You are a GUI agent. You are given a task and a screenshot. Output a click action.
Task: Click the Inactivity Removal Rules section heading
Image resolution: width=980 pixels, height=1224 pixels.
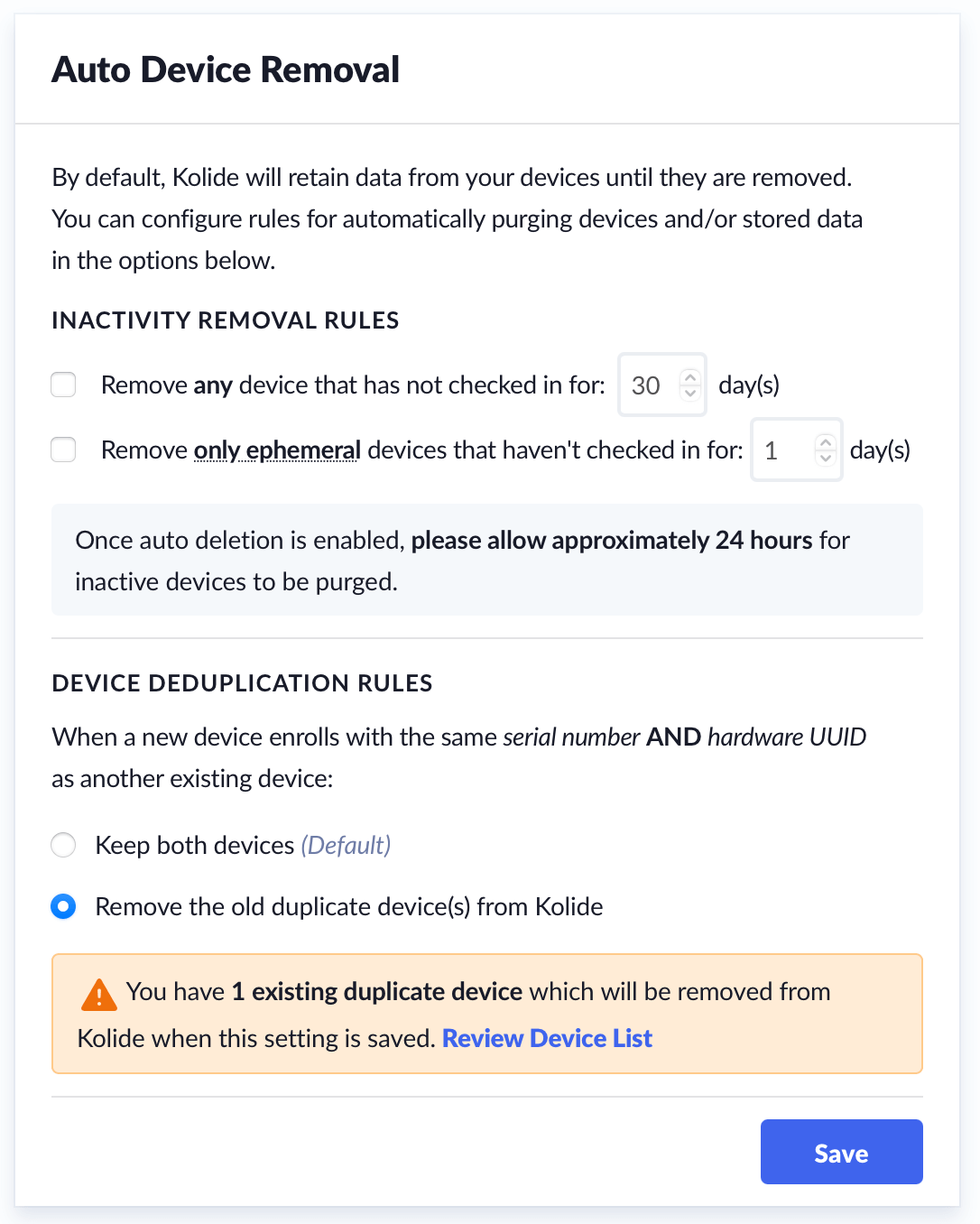tap(226, 320)
